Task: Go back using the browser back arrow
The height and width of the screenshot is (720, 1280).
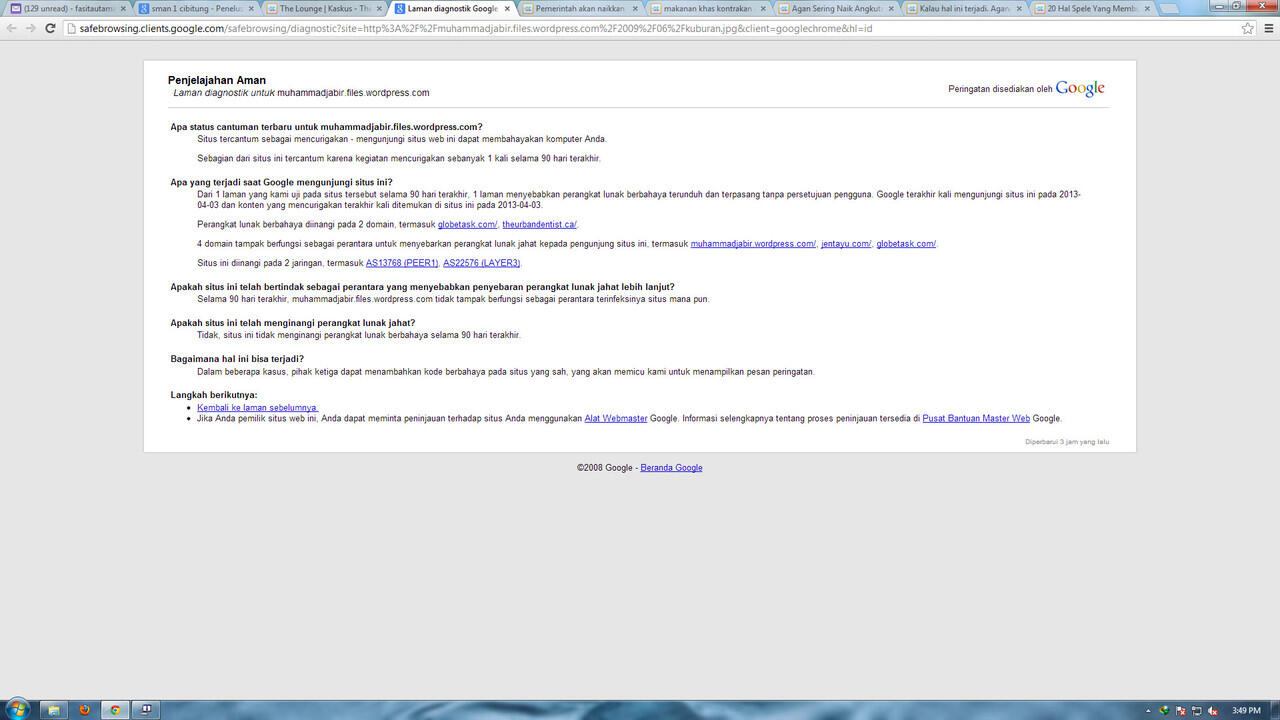Action: (12, 28)
